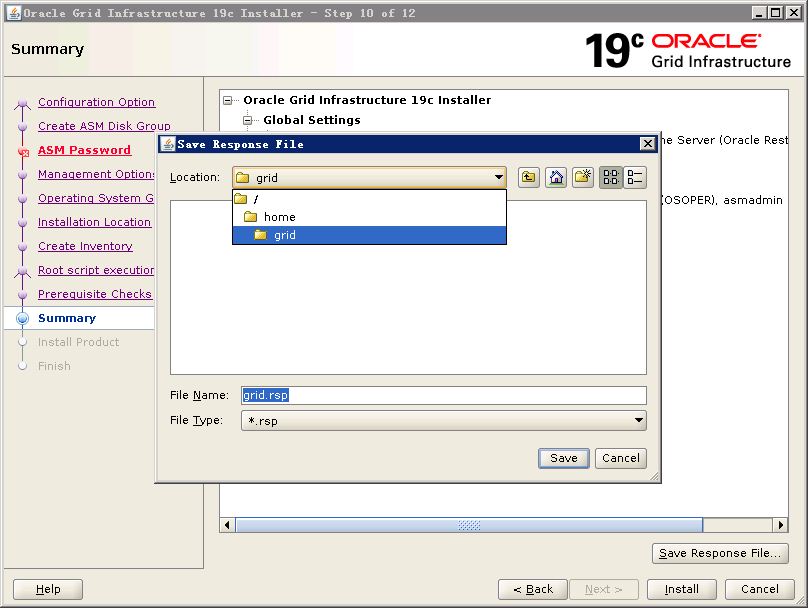Viewport: 808px width, 608px height.
Task: Open Operating System Groups step
Action: tap(96, 198)
